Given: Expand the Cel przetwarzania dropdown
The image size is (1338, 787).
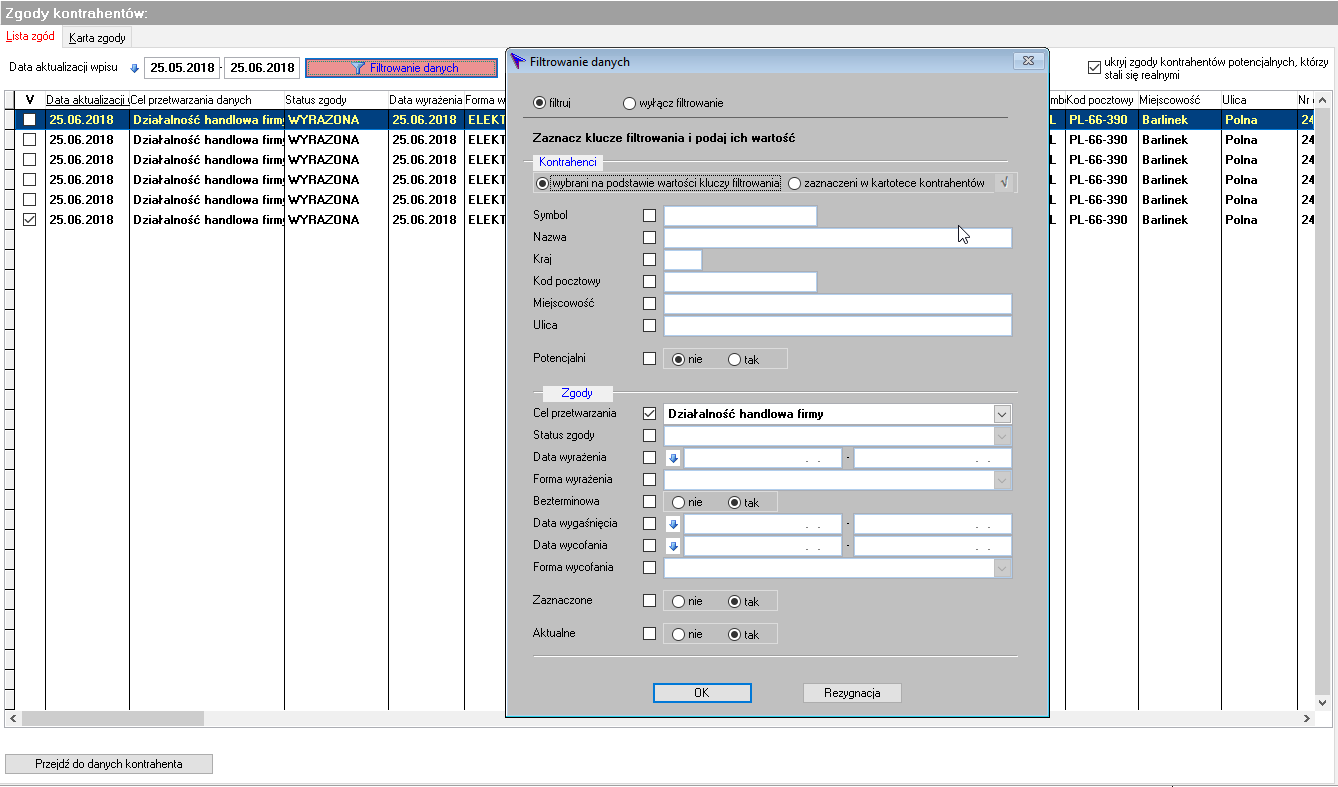Looking at the screenshot, I should pos(1003,414).
